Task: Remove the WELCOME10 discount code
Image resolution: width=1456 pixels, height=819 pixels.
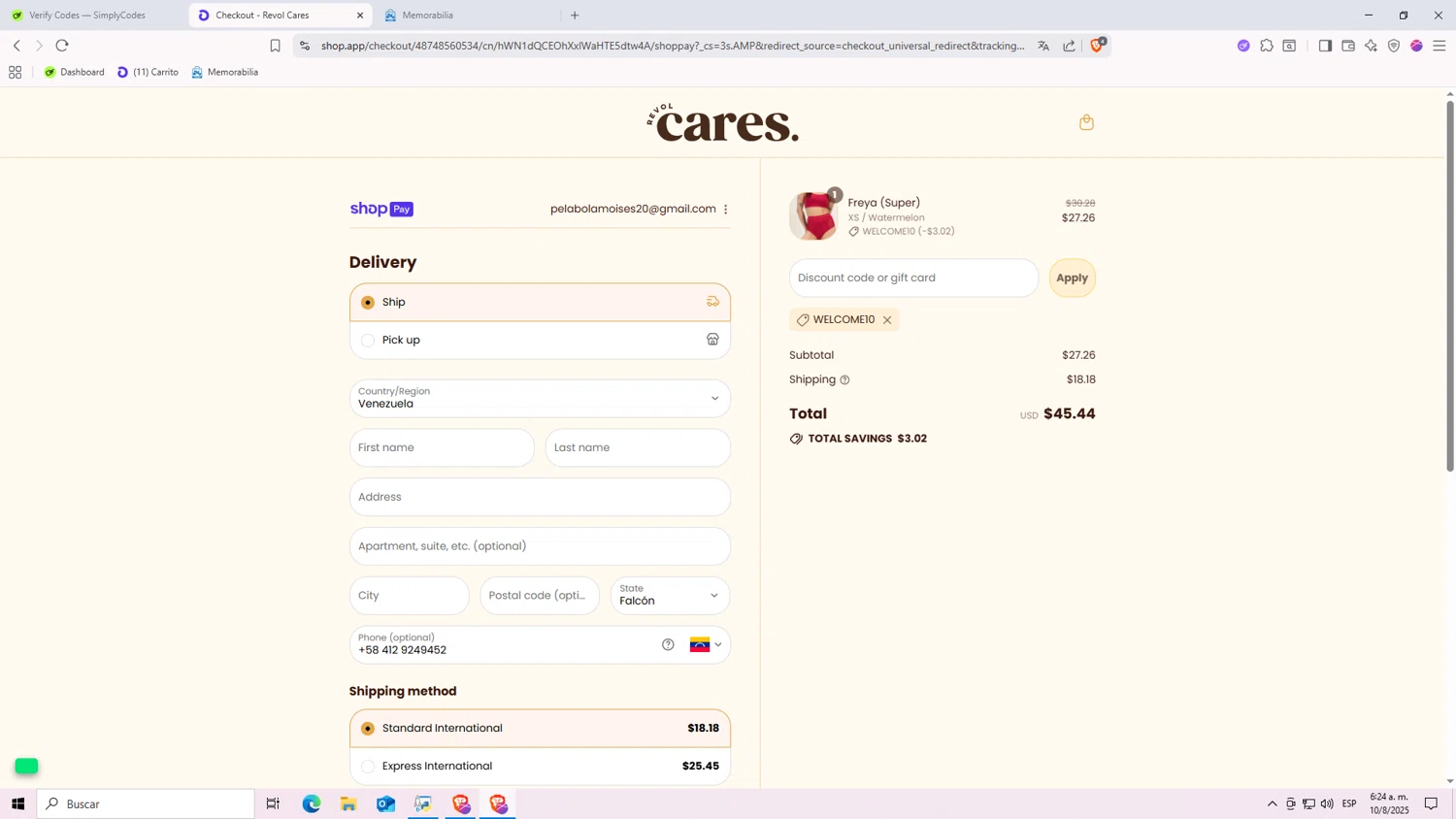Action: coord(887,320)
